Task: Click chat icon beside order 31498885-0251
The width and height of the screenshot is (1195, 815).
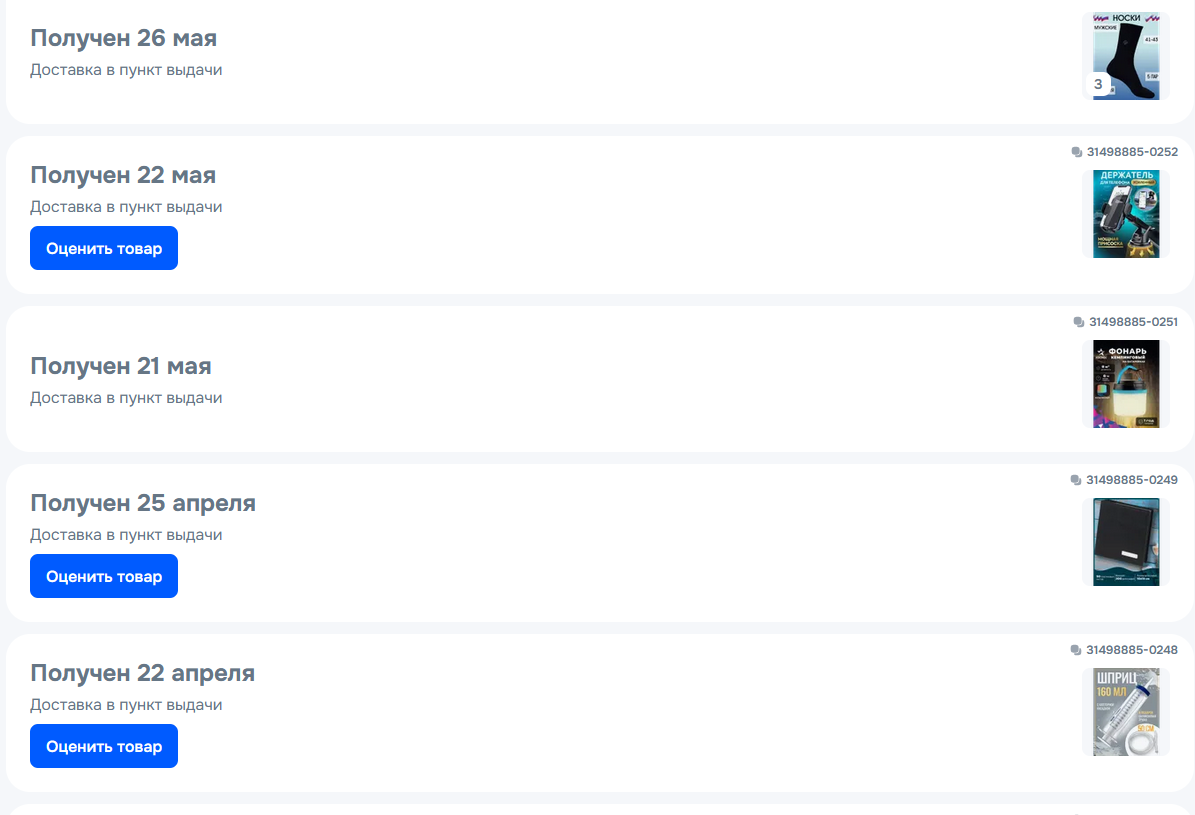Action: (x=1078, y=322)
